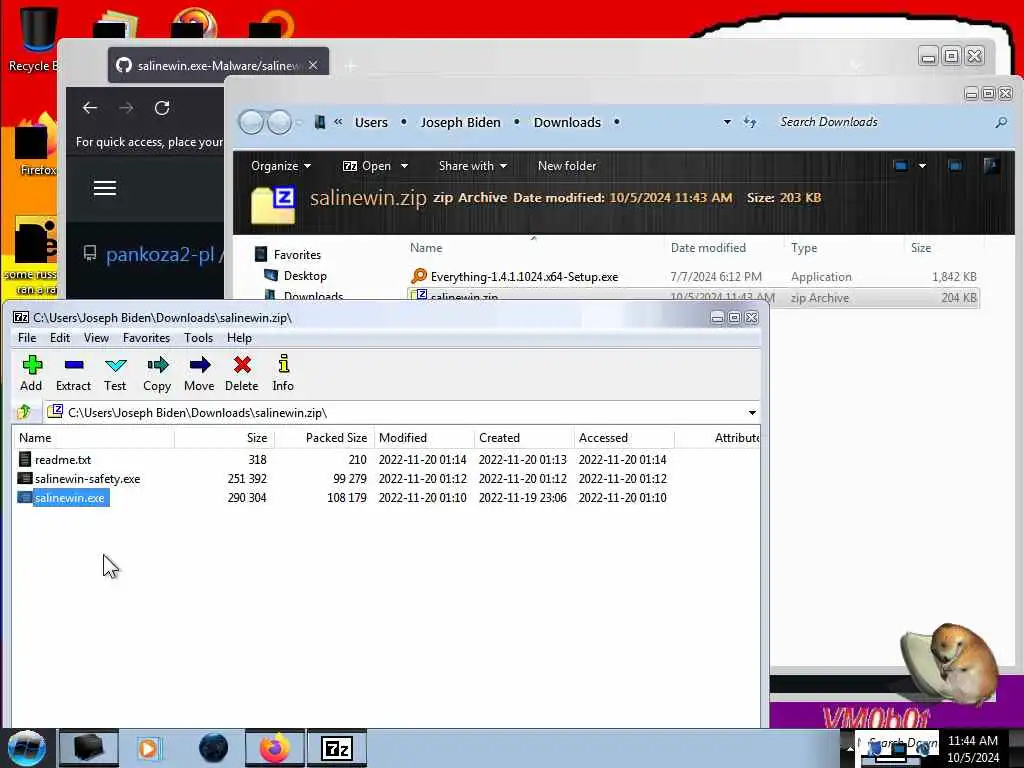
Task: Click the Copy toolbar icon in 7-Zip
Action: coord(157,373)
